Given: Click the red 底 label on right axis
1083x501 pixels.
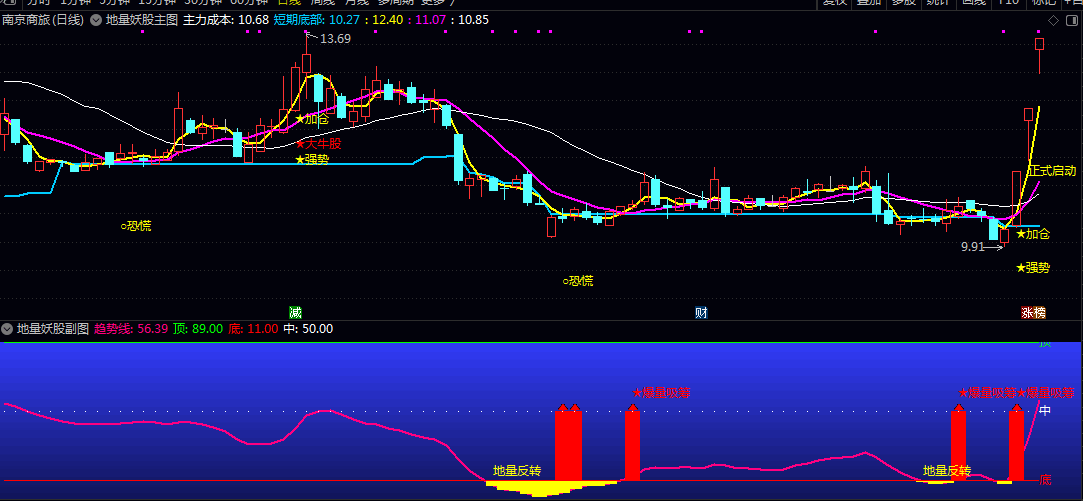Looking at the screenshot, I should (1046, 479).
